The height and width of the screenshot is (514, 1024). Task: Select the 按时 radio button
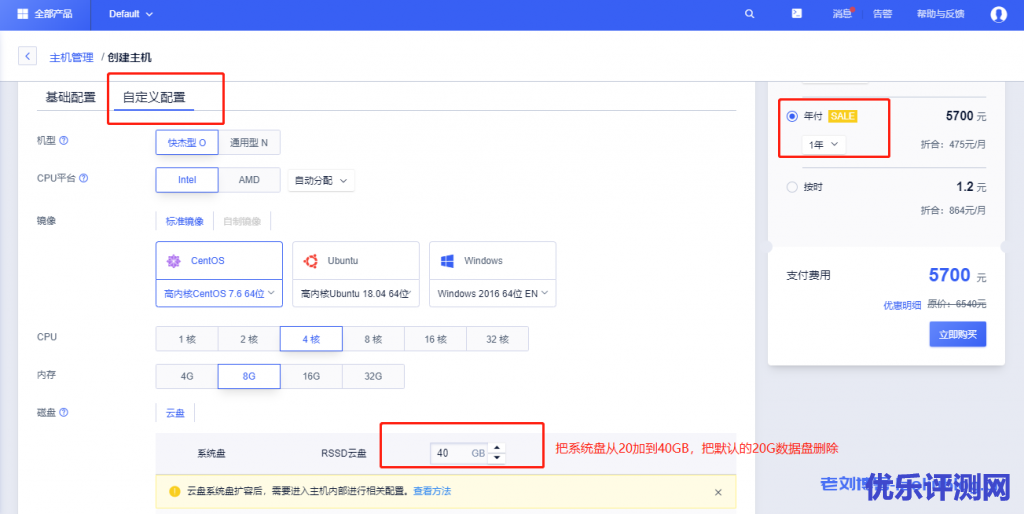pos(792,187)
